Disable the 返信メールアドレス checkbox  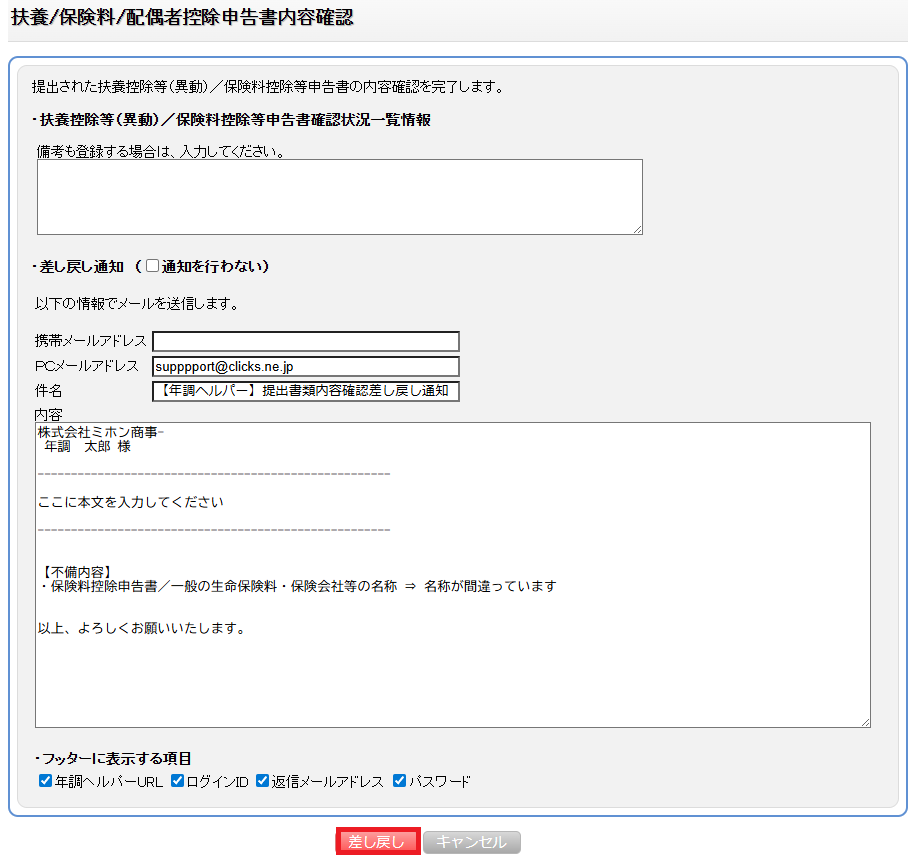point(263,781)
